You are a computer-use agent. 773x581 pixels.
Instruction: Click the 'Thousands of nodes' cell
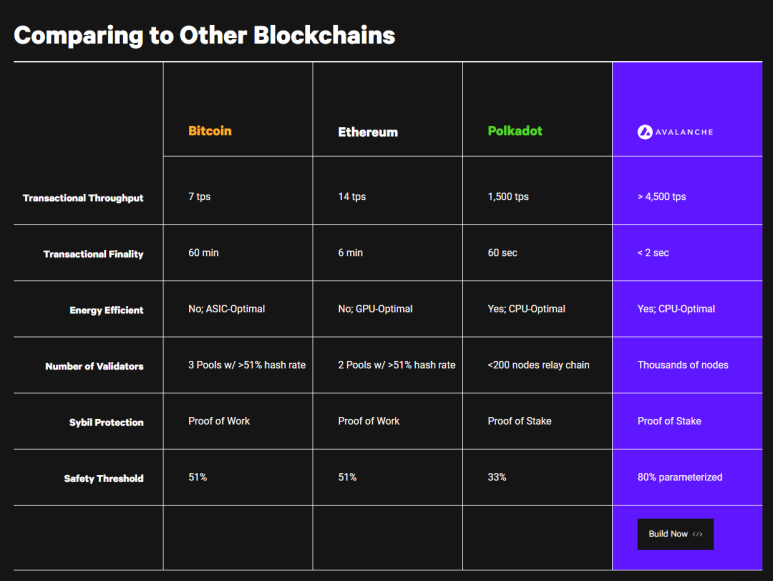pos(683,365)
